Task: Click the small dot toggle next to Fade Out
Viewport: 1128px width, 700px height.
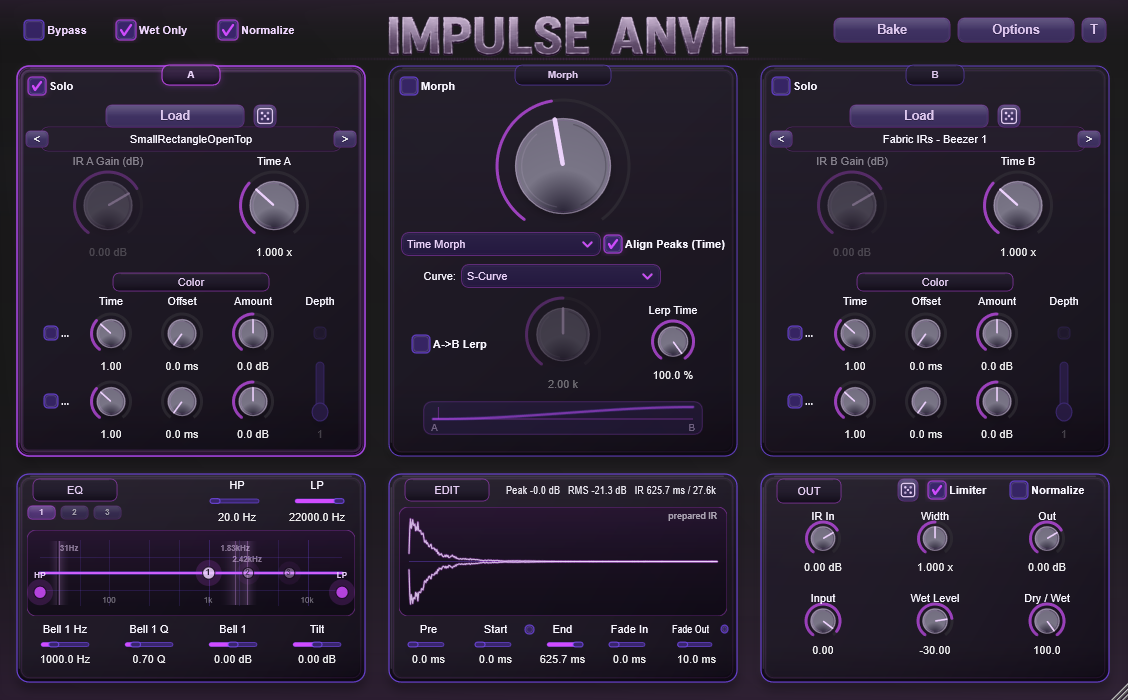Action: point(724,629)
